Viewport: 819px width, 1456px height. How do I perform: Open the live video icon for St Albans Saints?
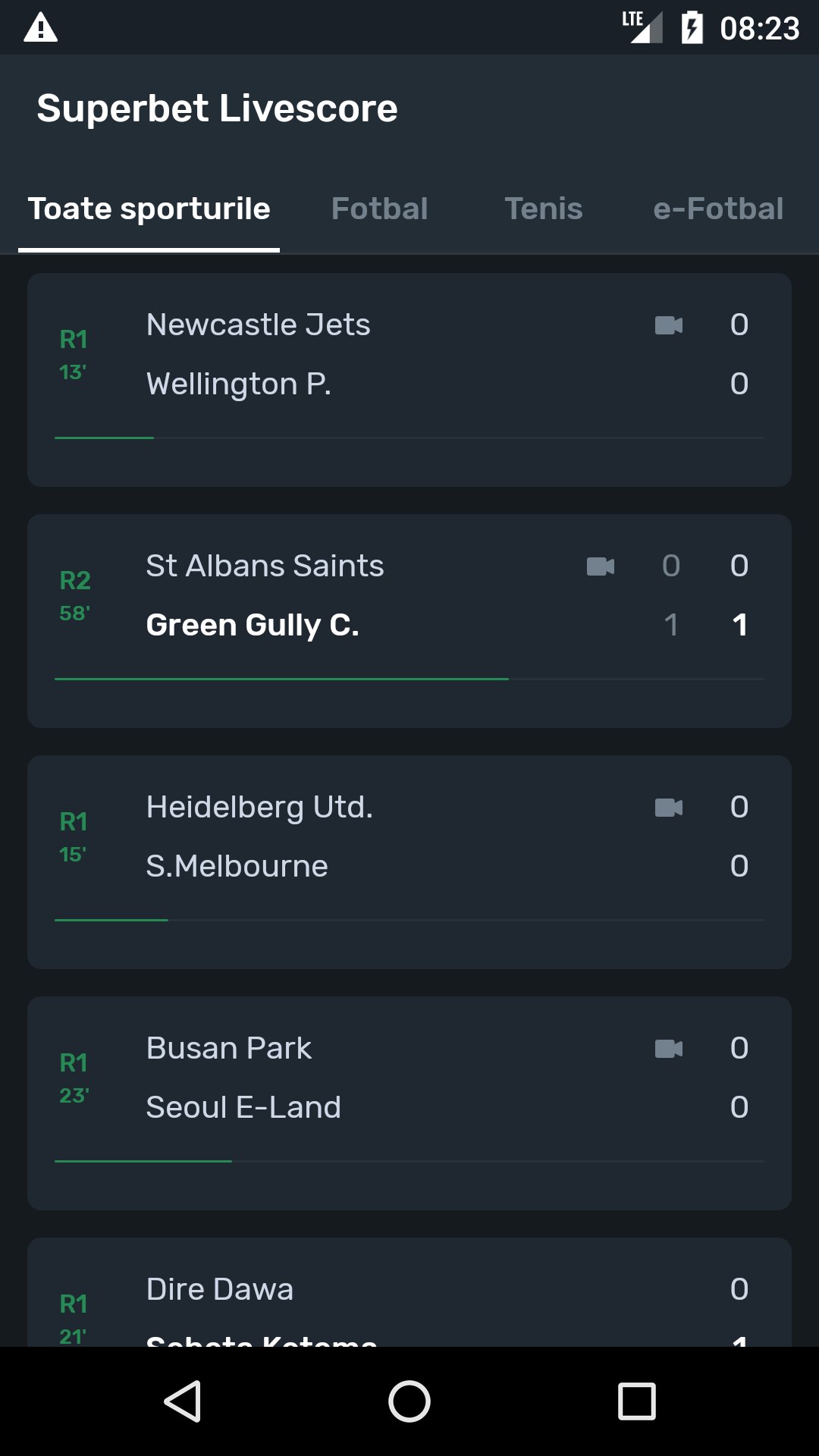tap(600, 566)
